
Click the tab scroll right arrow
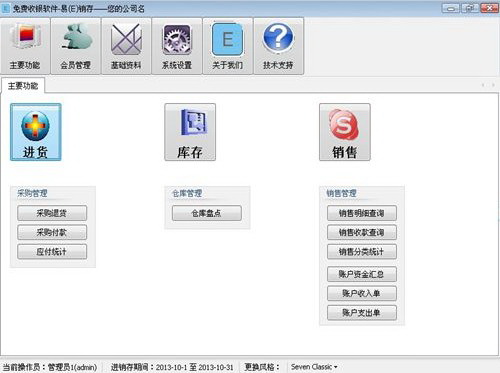pyautogui.click(x=493, y=85)
